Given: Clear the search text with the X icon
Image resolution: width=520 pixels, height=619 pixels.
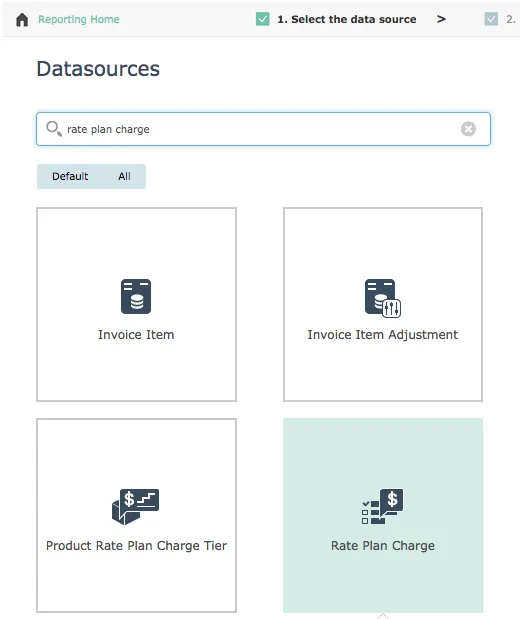Looking at the screenshot, I should (468, 129).
